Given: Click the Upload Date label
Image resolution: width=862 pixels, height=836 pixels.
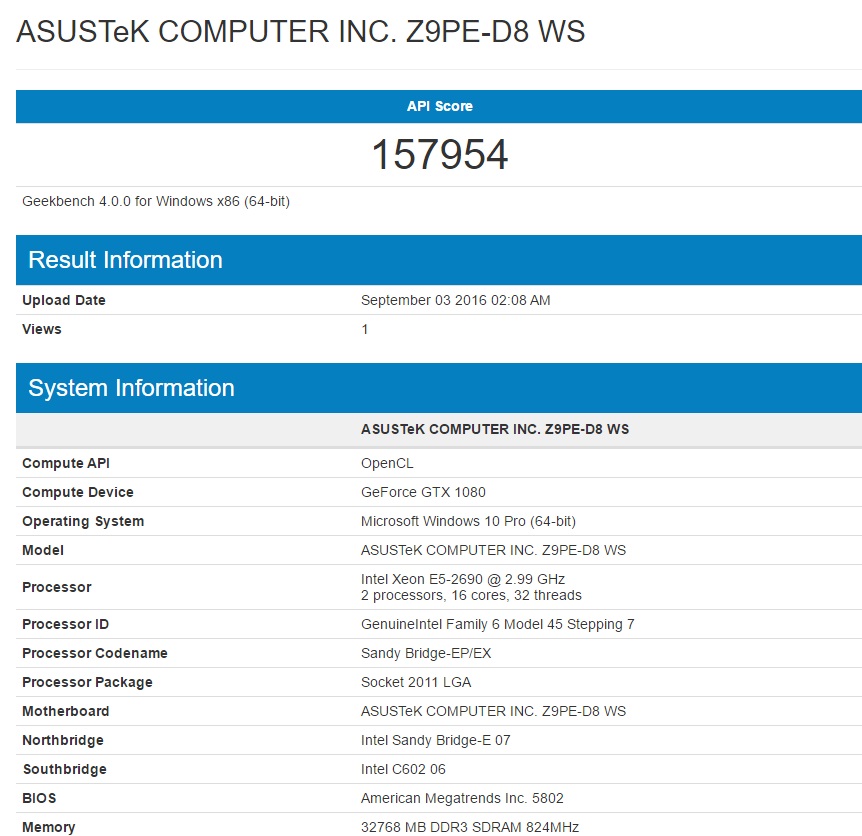Looking at the screenshot, I should point(64,300).
